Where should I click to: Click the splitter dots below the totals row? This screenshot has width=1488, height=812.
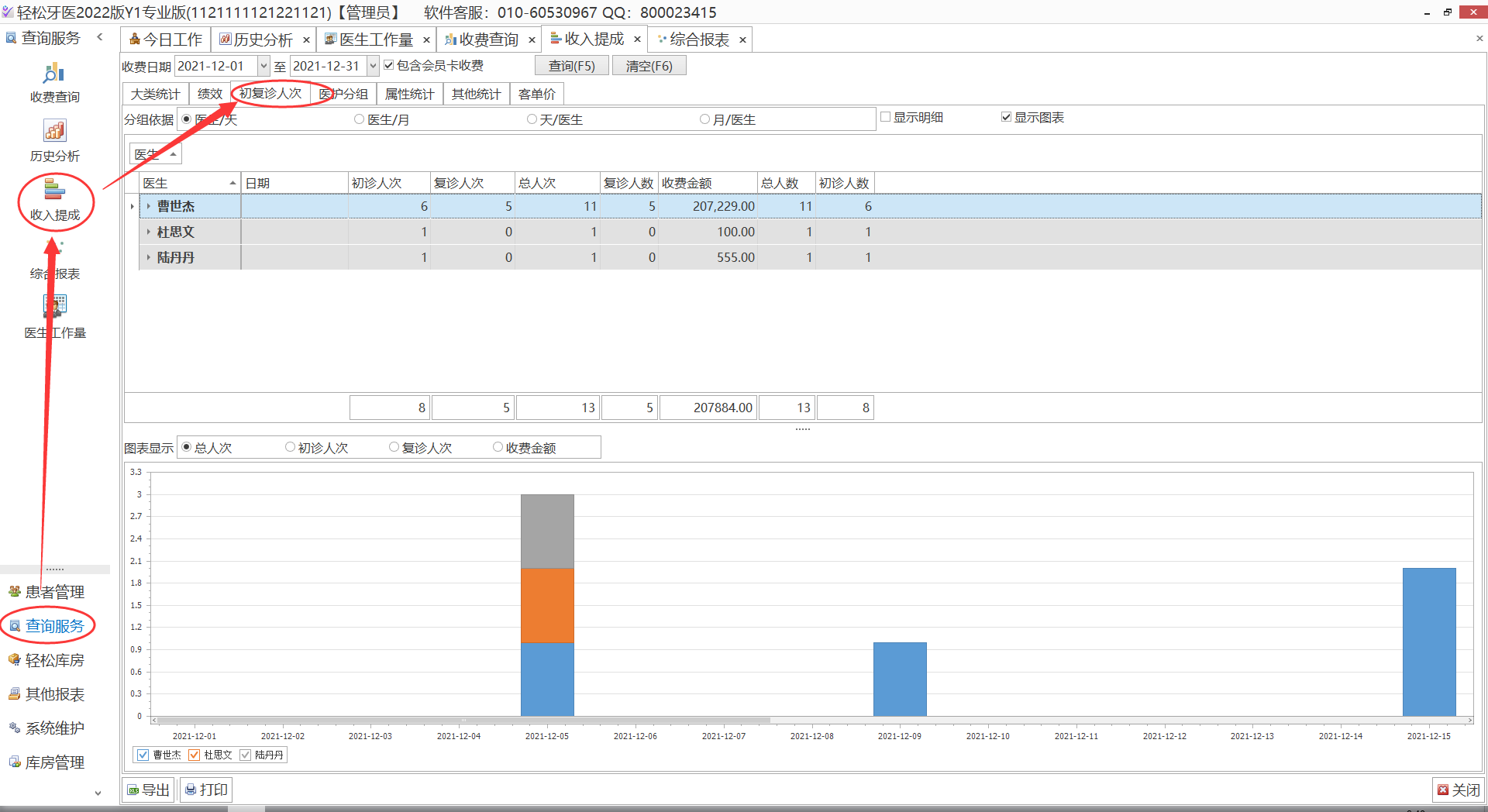tap(803, 428)
